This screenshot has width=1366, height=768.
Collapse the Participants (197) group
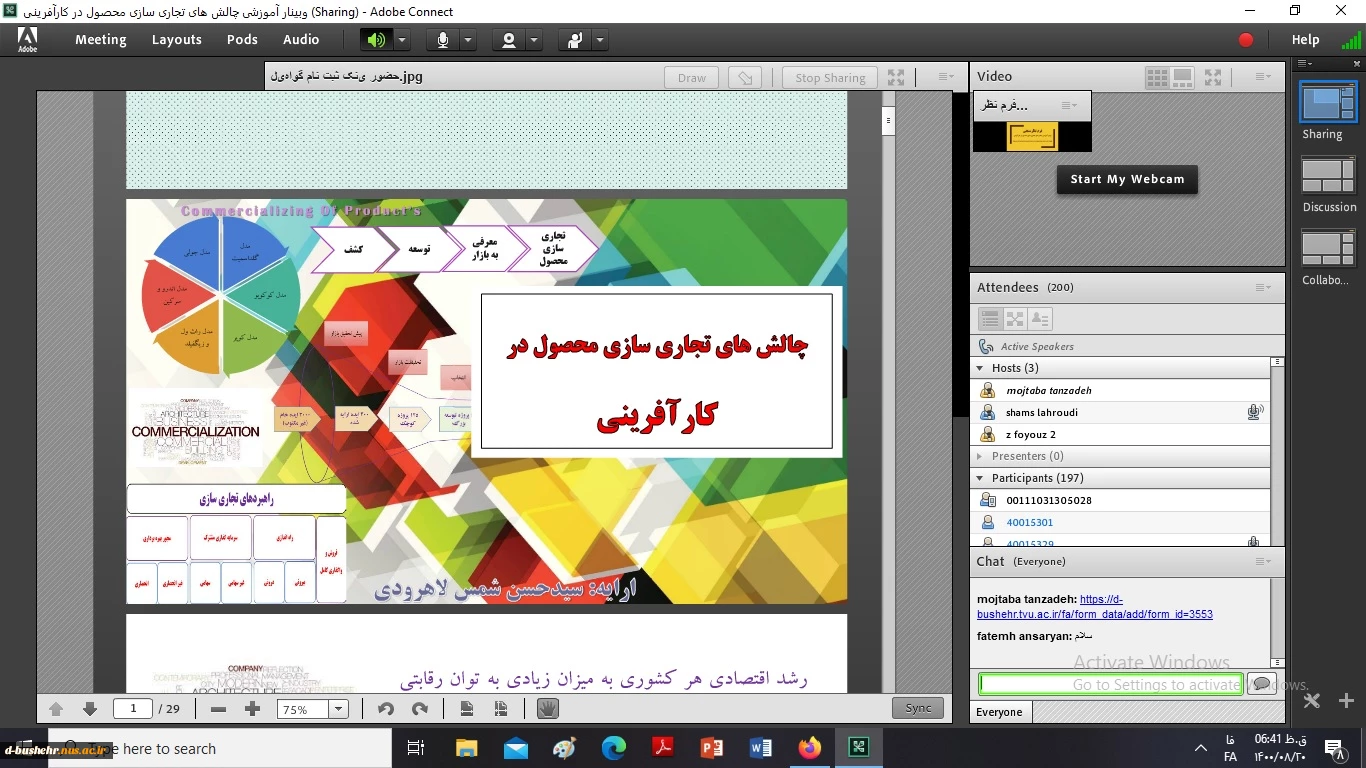pos(981,478)
